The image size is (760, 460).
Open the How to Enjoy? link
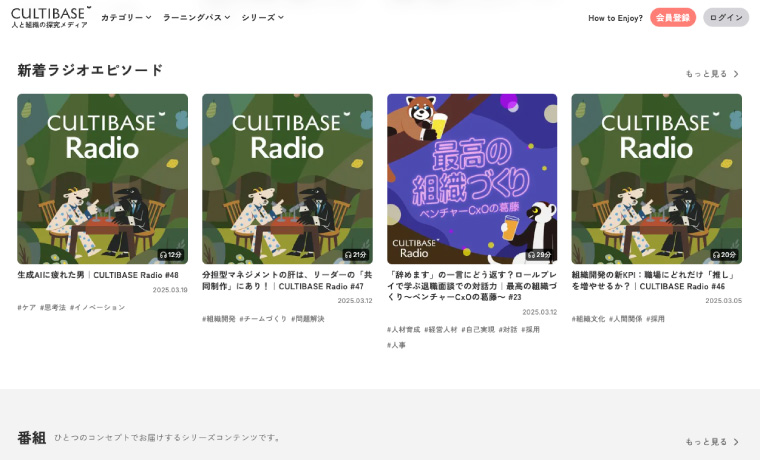(615, 18)
